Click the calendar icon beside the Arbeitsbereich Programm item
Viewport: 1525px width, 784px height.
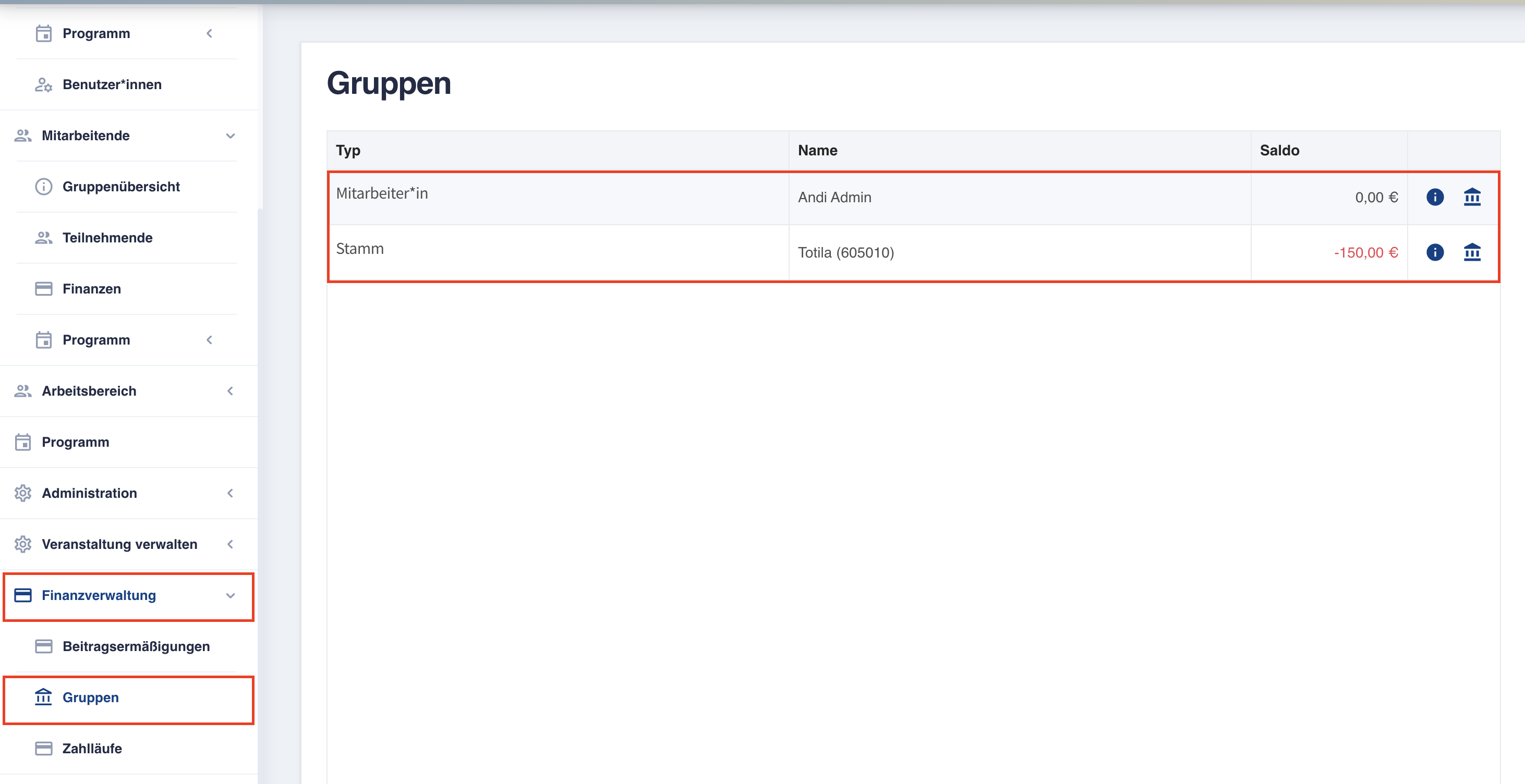point(22,442)
